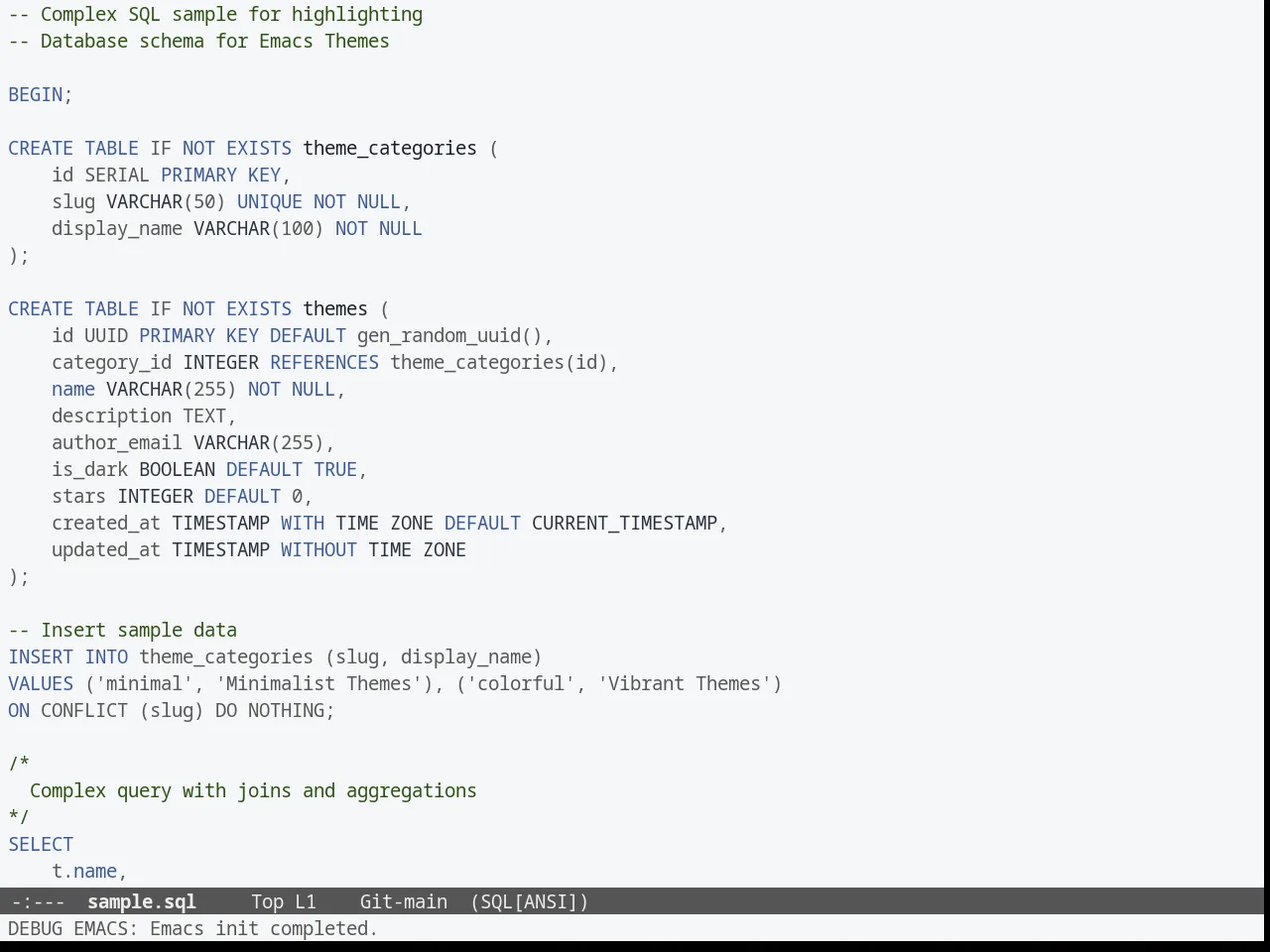Click 'CURRENT_TIMESTAMP' in created_at line
The height and width of the screenshot is (952, 1270).
click(624, 523)
